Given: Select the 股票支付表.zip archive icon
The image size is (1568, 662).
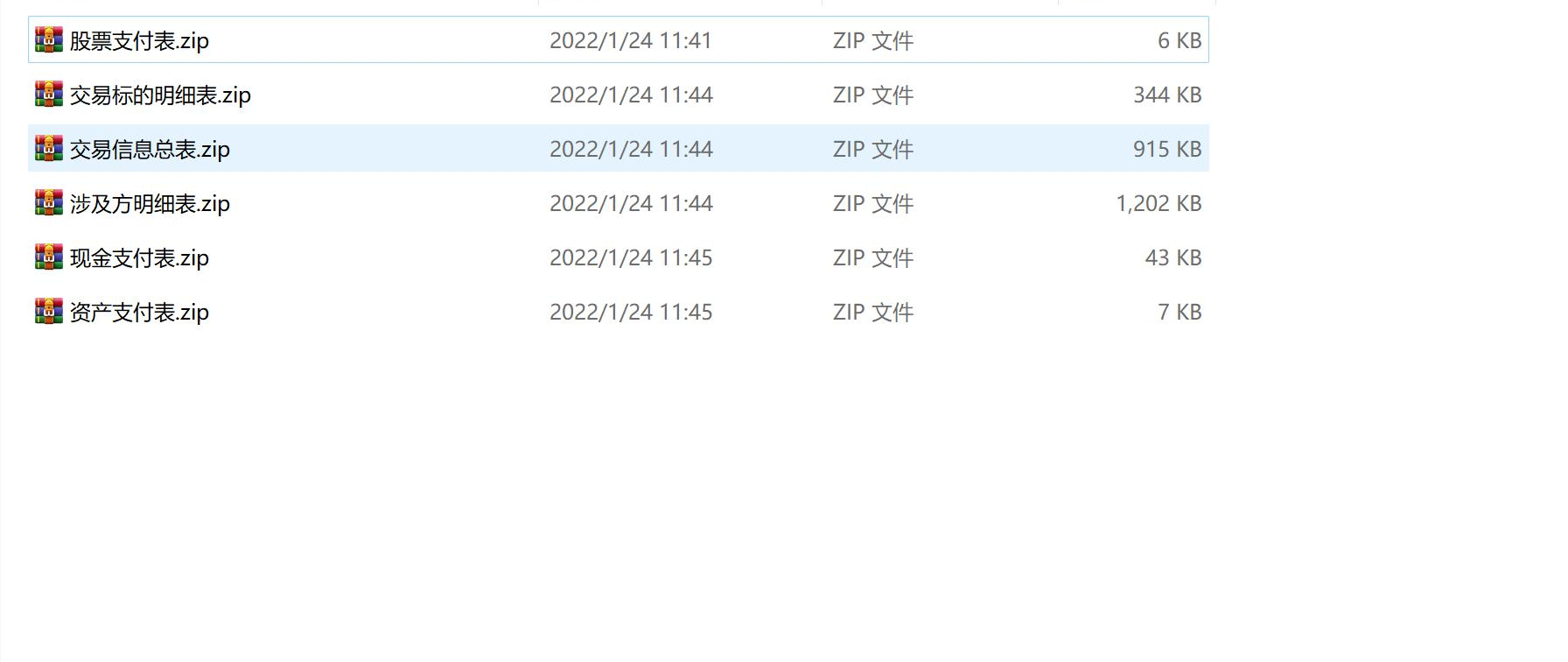Looking at the screenshot, I should pyautogui.click(x=49, y=39).
